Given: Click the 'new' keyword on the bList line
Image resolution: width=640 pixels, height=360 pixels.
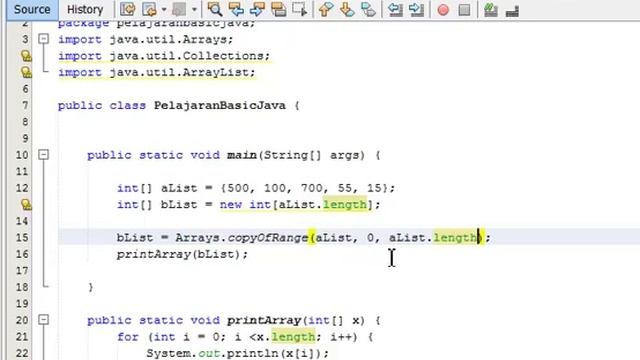Looking at the screenshot, I should click(x=231, y=204).
